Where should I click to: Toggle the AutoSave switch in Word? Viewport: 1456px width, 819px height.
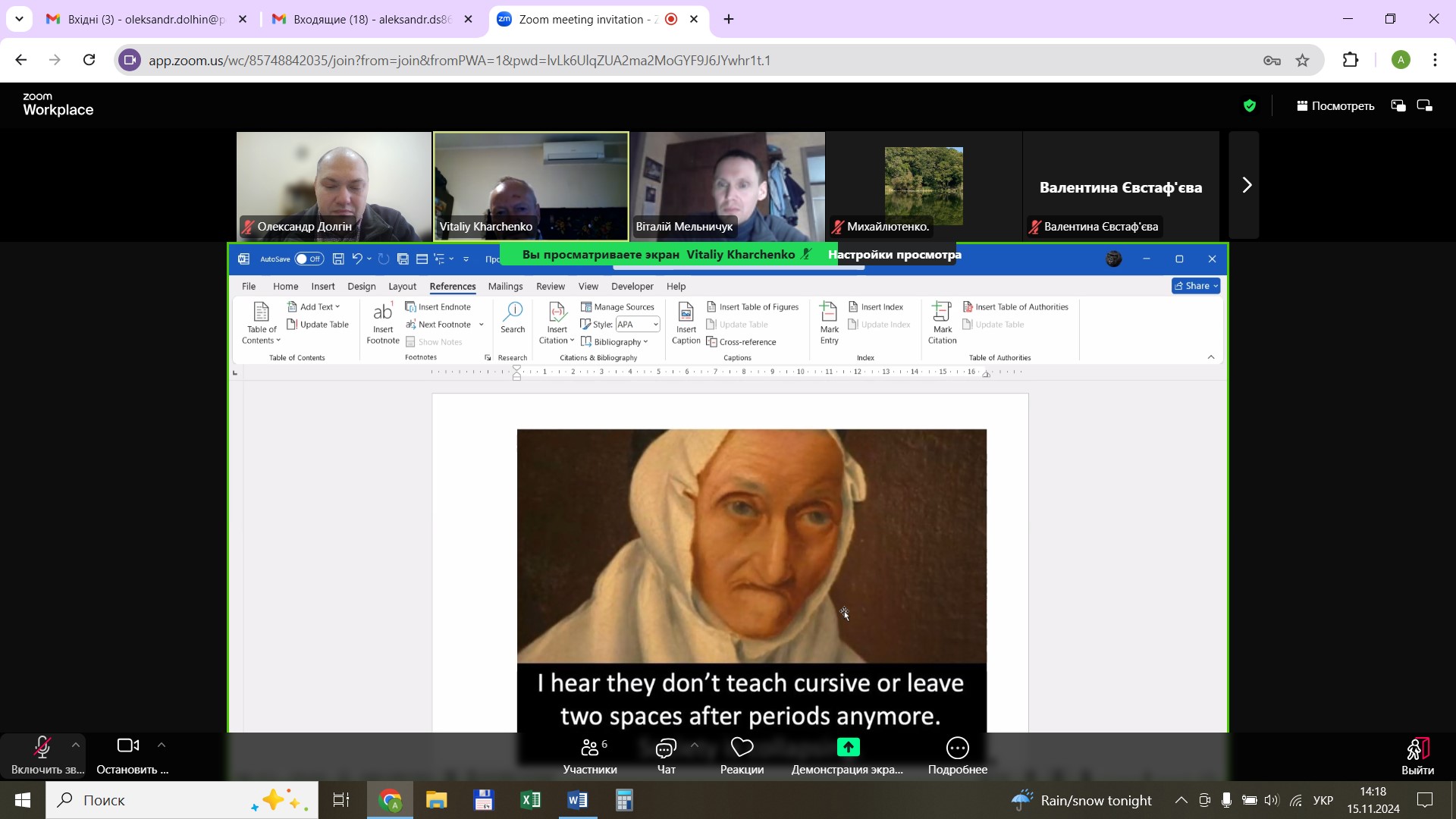(309, 259)
